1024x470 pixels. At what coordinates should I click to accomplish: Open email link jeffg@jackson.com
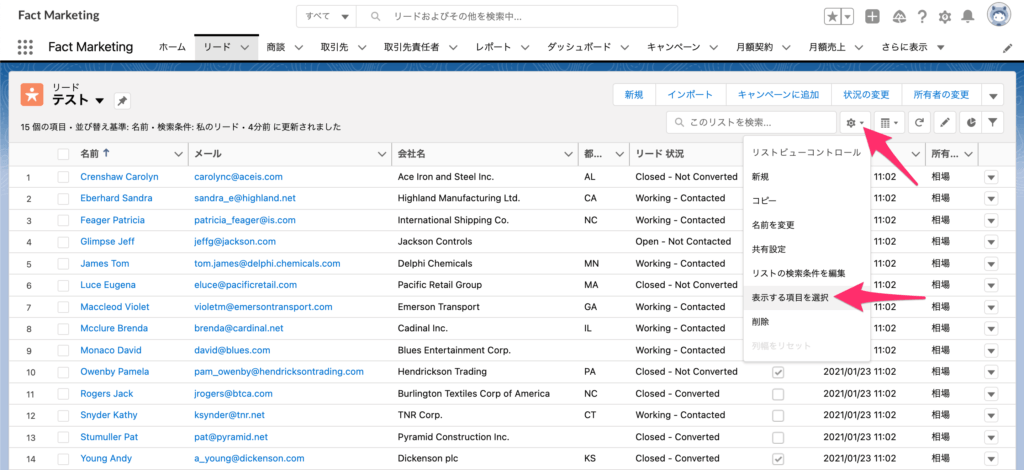pos(235,242)
